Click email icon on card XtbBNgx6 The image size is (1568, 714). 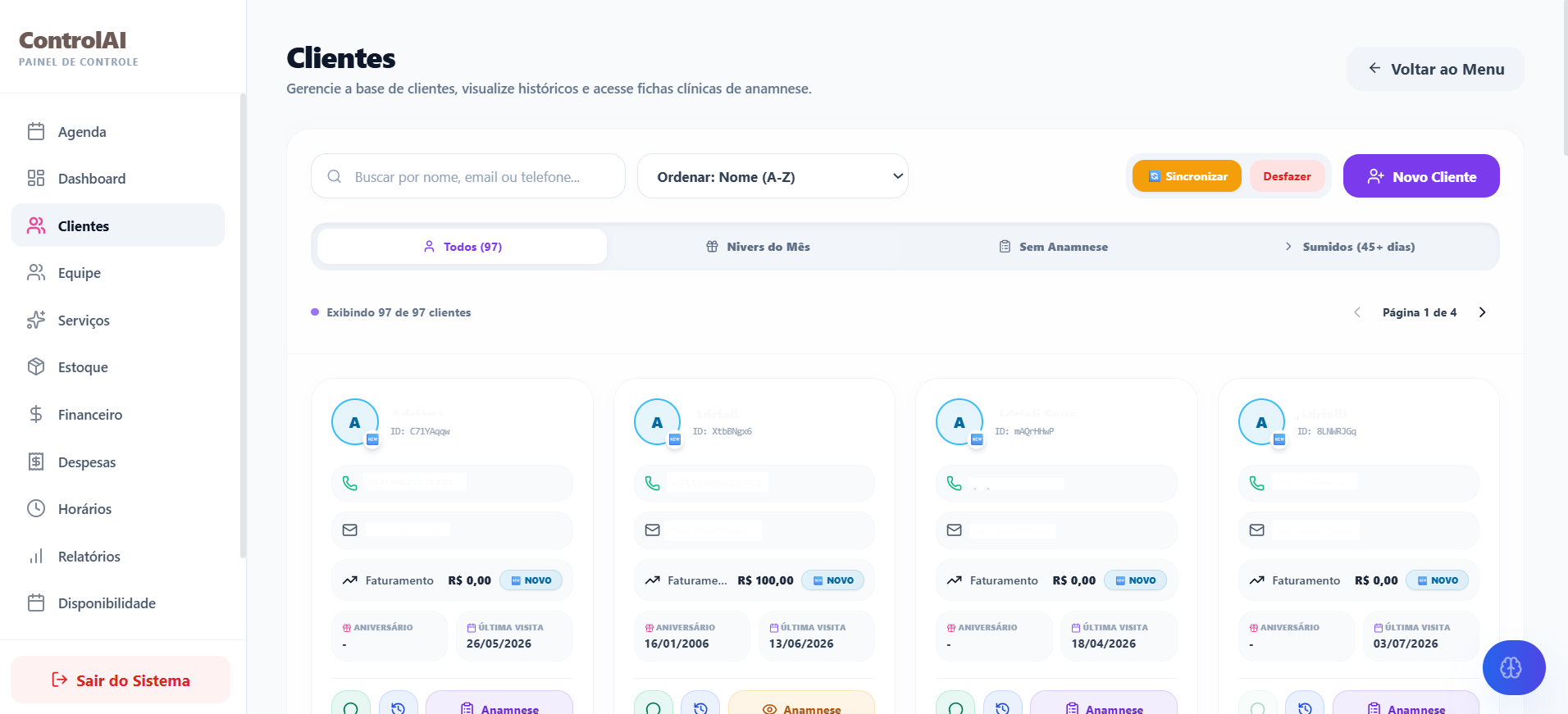[653, 530]
